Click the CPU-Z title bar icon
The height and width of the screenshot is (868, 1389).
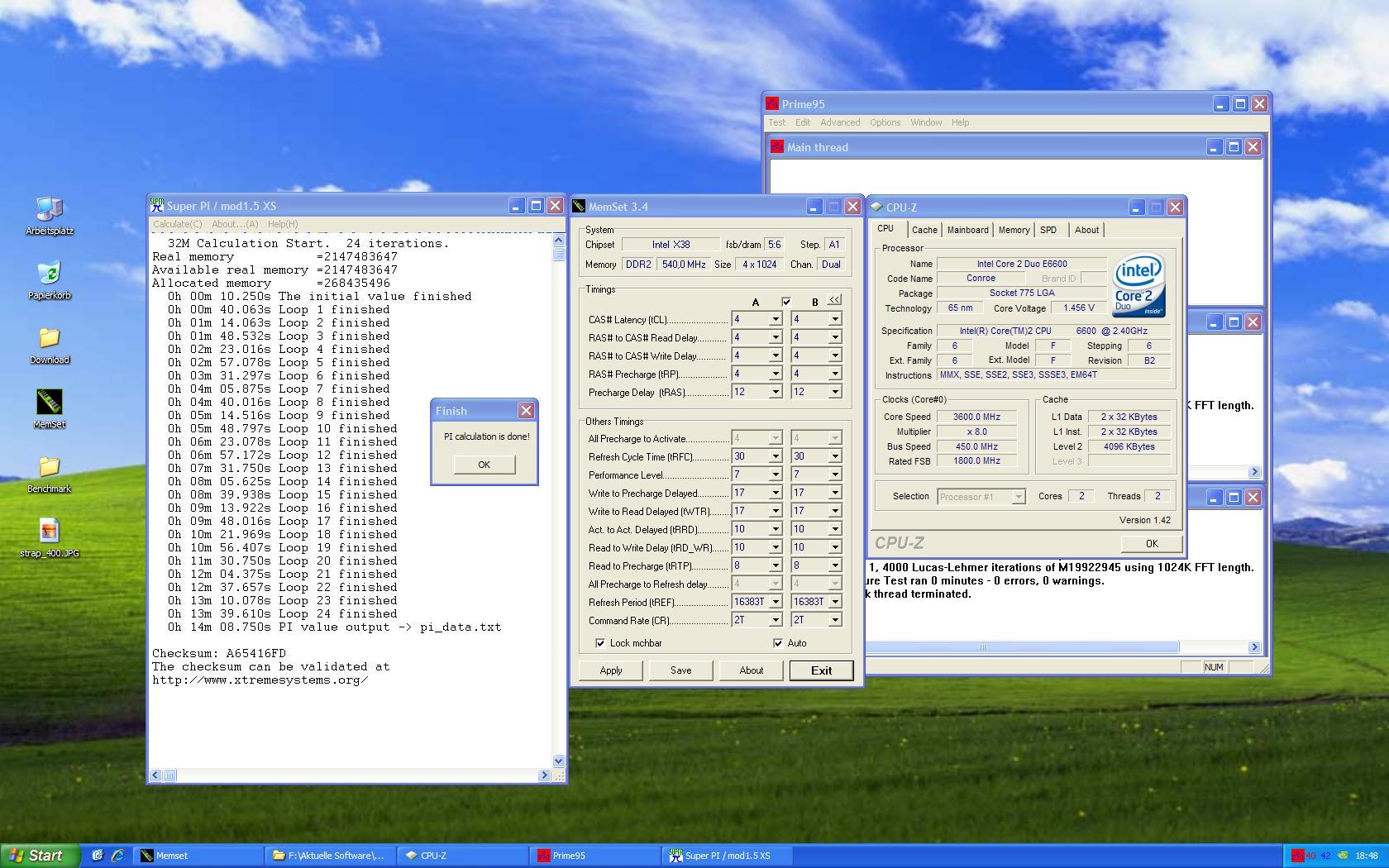pyautogui.click(x=876, y=207)
